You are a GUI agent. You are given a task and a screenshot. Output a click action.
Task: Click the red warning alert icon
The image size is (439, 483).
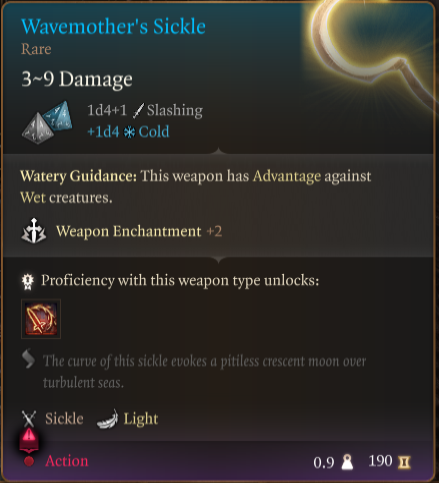(29, 437)
